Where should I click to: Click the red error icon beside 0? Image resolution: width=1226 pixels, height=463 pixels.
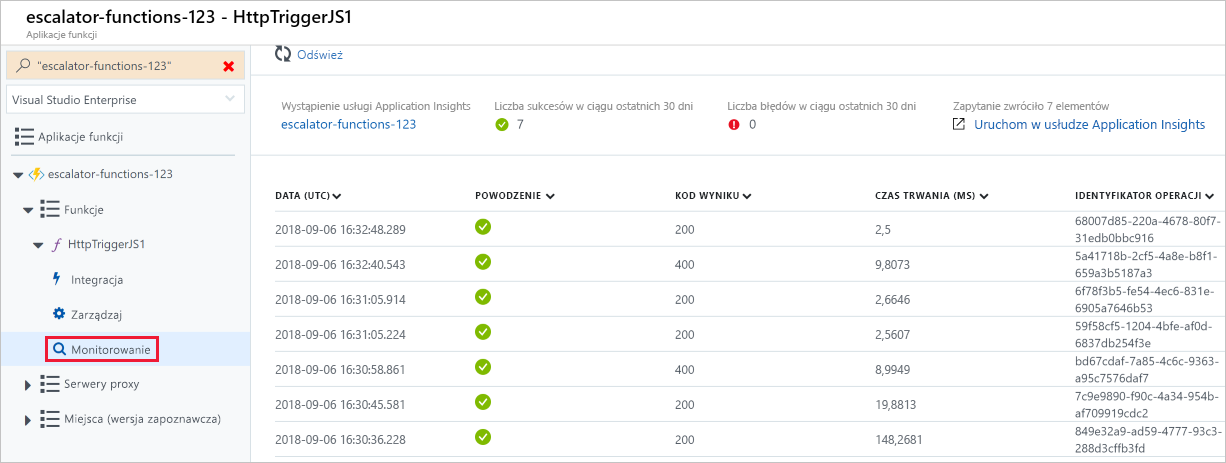tap(734, 125)
